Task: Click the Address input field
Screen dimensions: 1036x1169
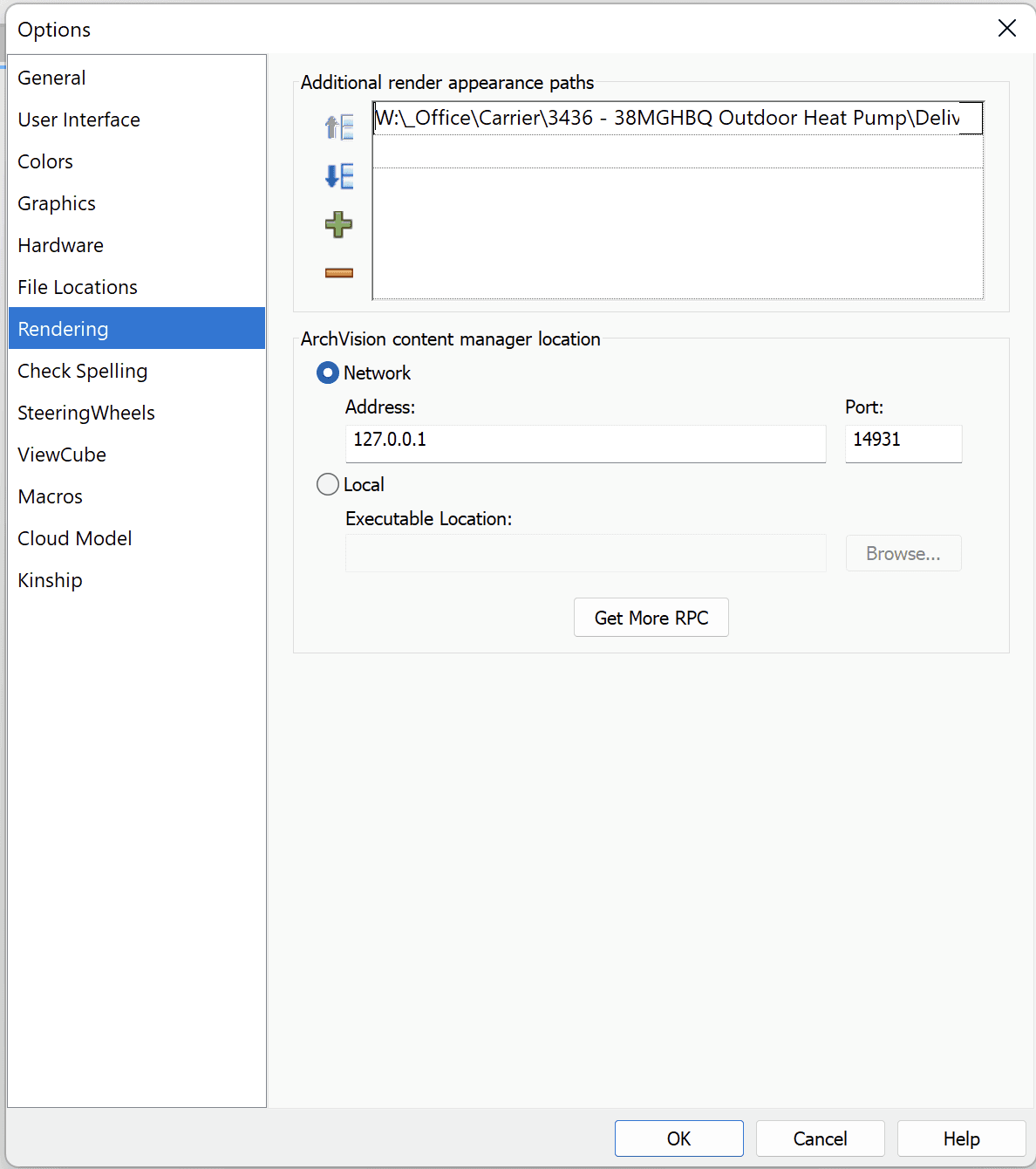Action: (x=585, y=443)
